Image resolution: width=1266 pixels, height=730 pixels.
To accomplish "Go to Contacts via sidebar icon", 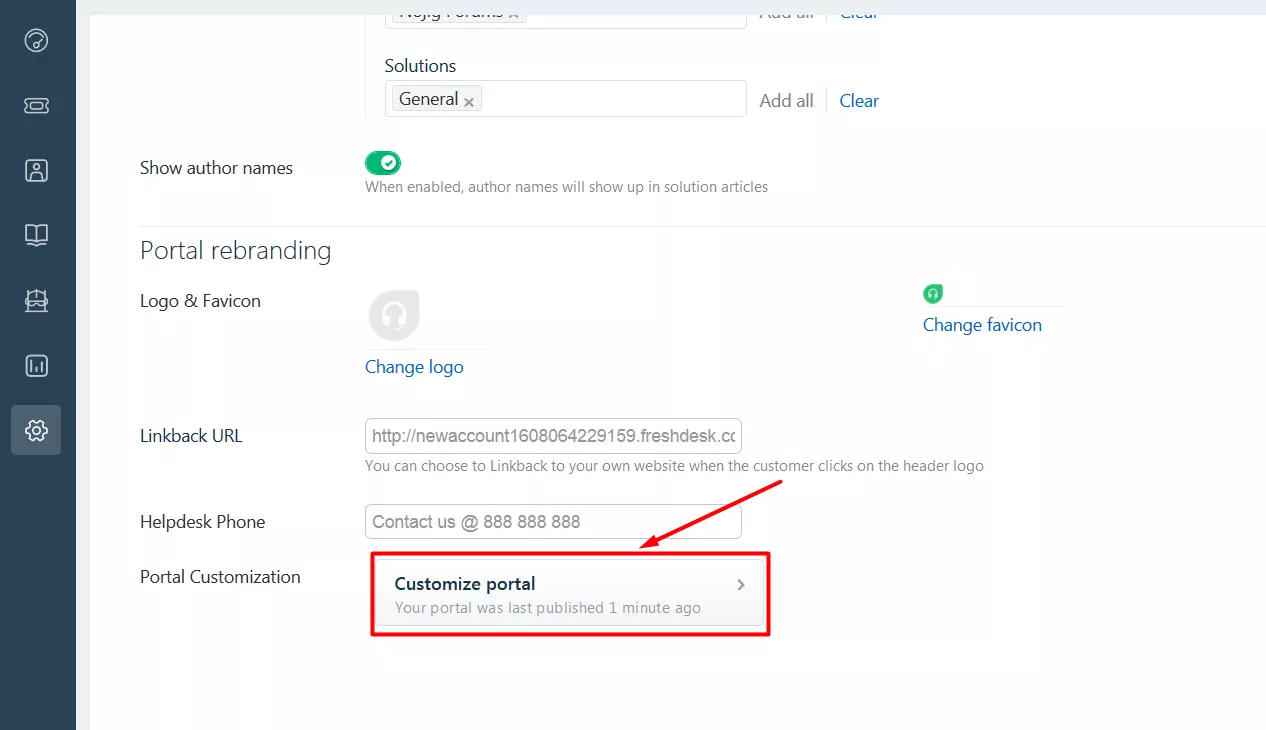I will (36, 170).
